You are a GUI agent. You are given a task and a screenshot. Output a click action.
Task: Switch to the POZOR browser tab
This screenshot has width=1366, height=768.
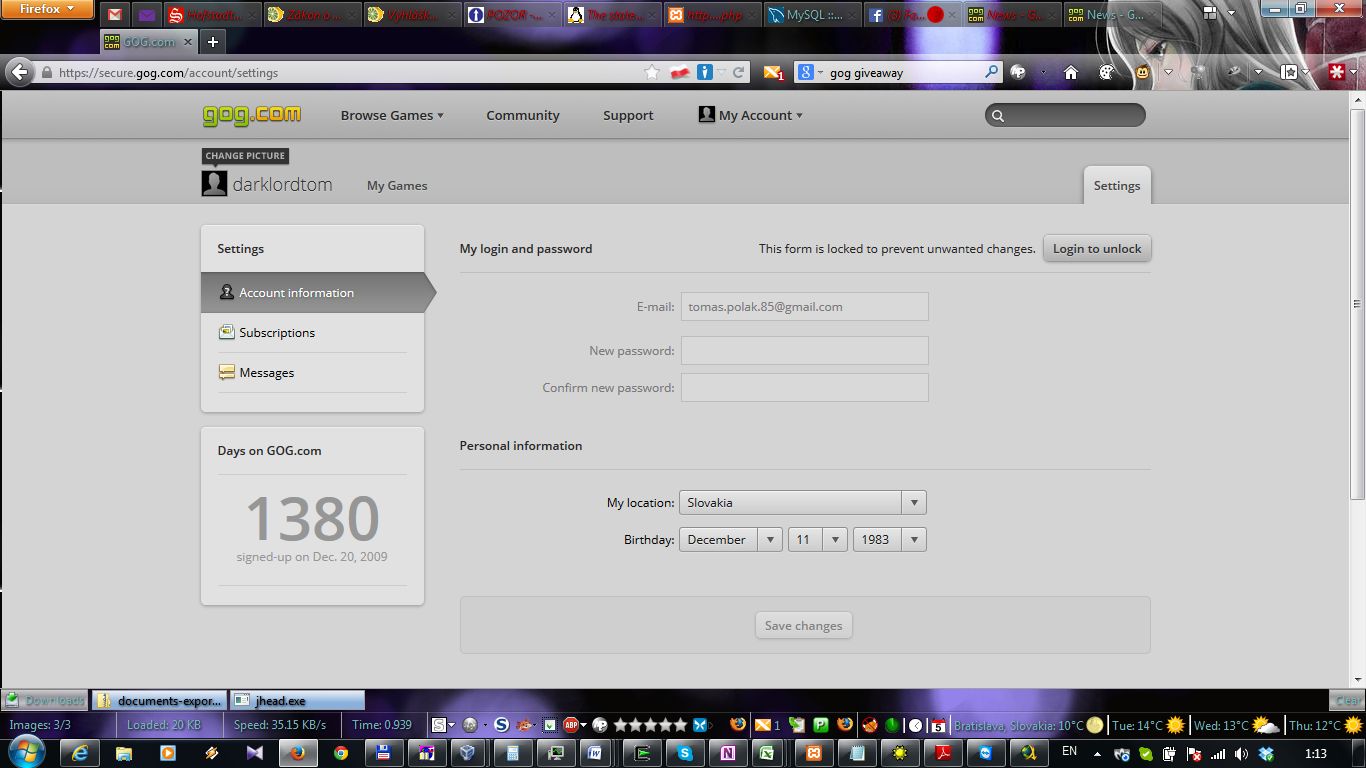[510, 15]
